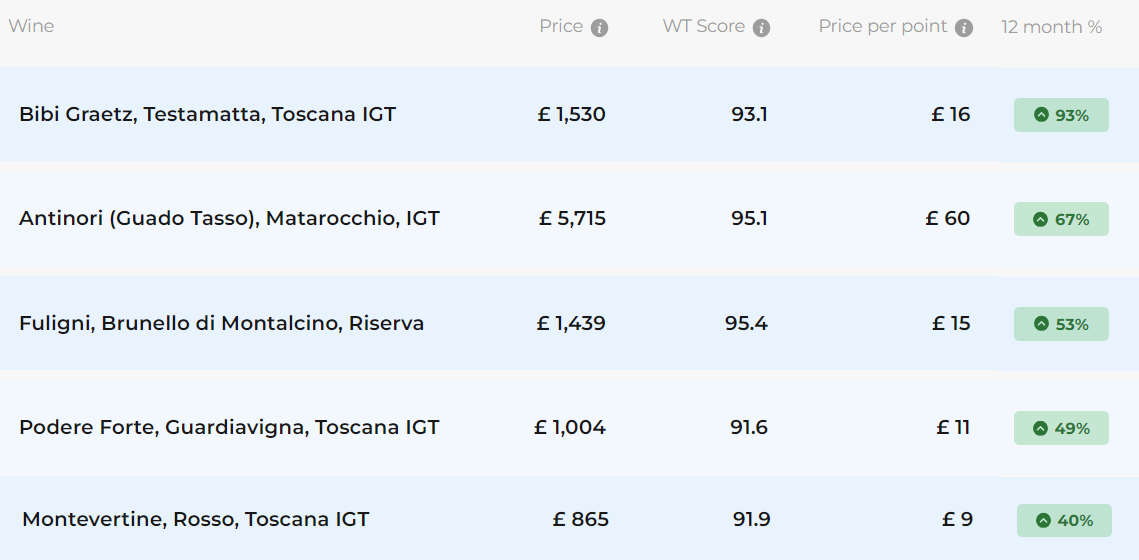1139x560 pixels.
Task: Open Bibi Graetz, Testamatta, Toscana IGT
Action: [207, 114]
